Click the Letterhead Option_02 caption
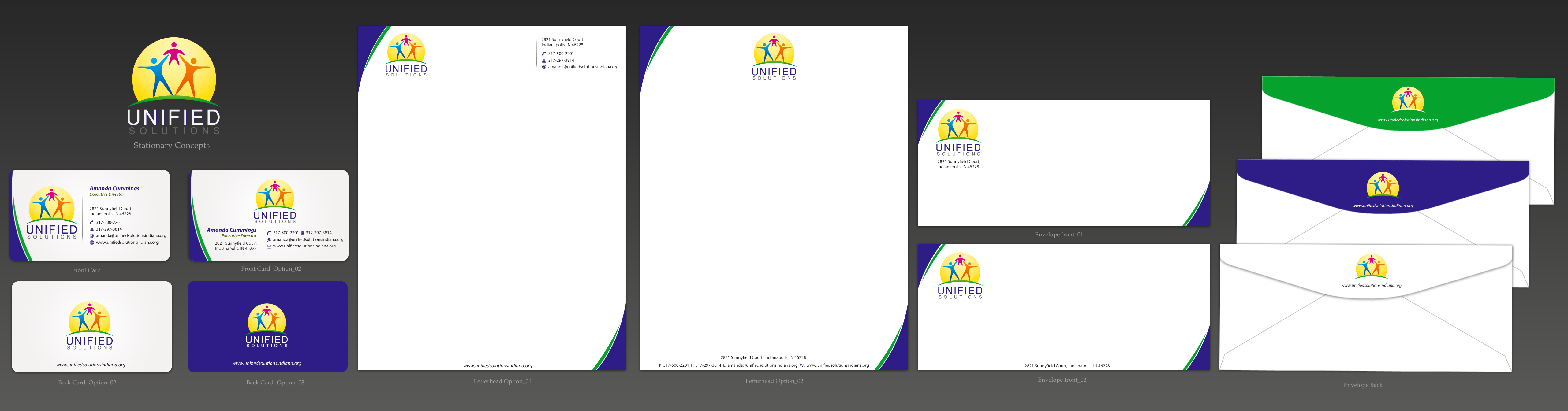The height and width of the screenshot is (411, 1568). tap(774, 381)
